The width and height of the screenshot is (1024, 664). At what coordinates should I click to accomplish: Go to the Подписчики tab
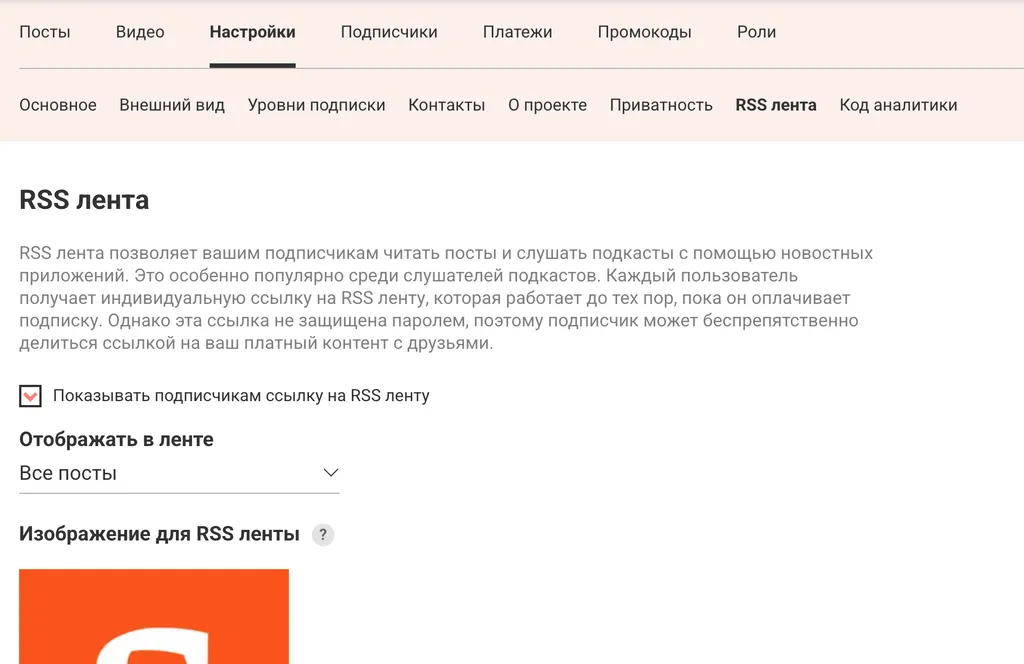coord(389,32)
